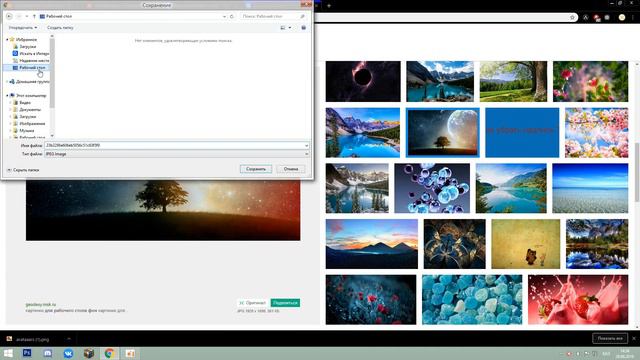
Task: Go up one folder level in save dialog
Action: point(34,16)
